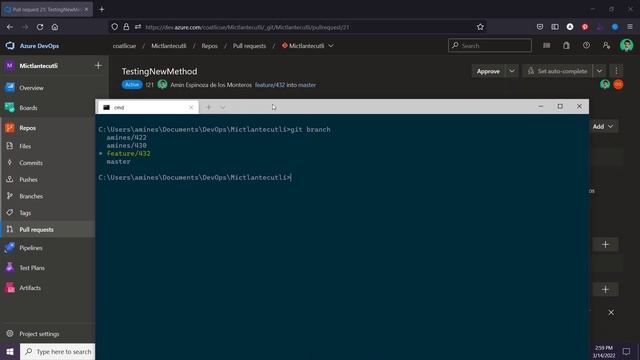This screenshot has height=360, width=640.
Task: Close the cmd terminal tab
Action: [x=191, y=107]
